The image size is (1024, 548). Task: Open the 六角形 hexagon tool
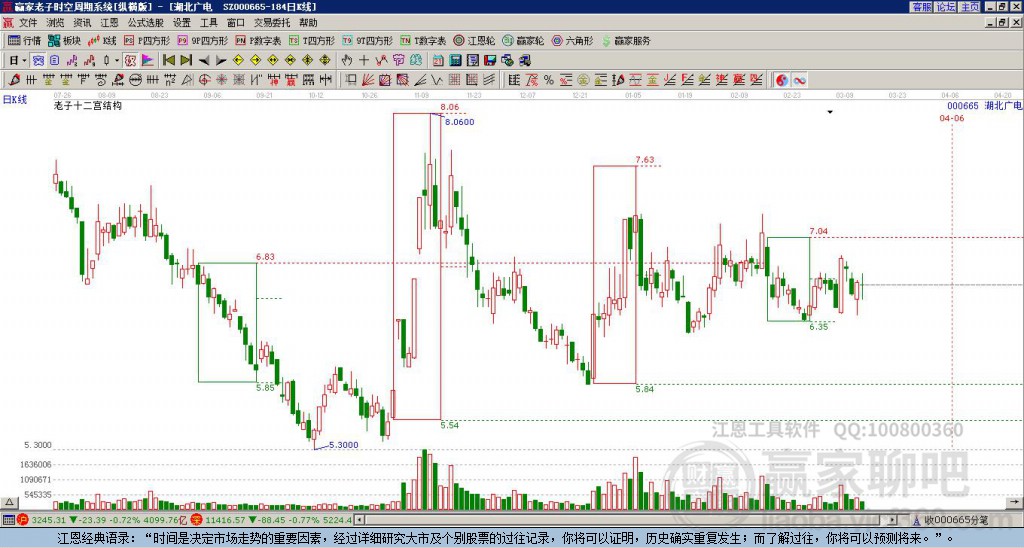pos(572,40)
